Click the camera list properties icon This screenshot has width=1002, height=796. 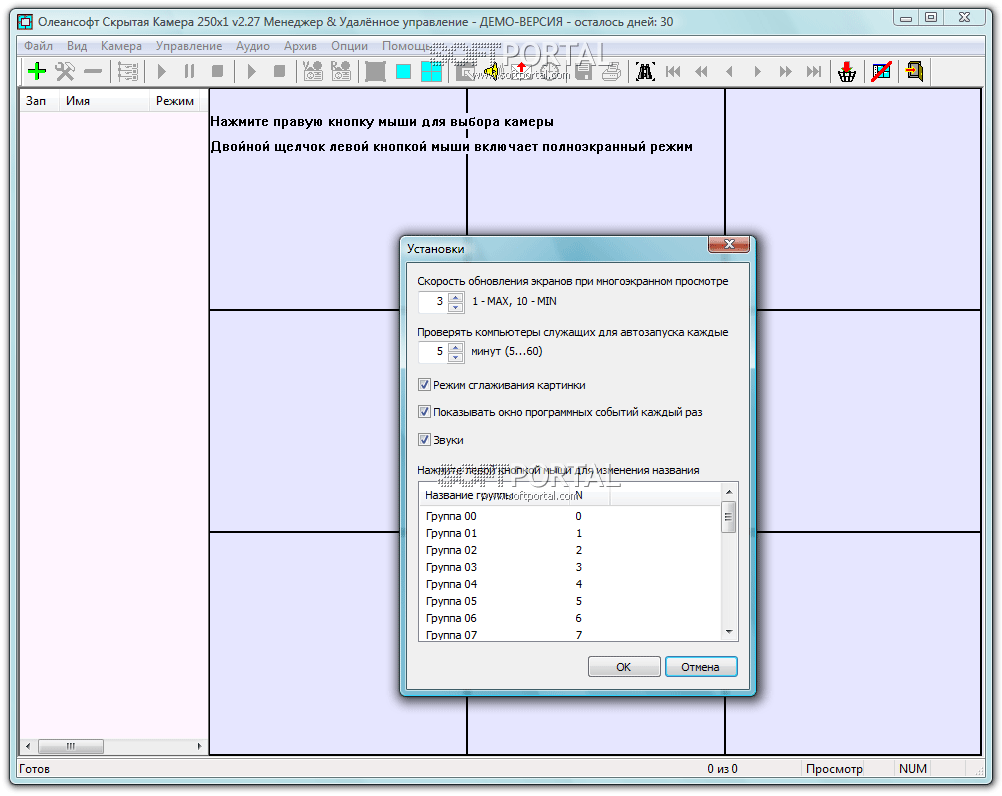click(127, 71)
